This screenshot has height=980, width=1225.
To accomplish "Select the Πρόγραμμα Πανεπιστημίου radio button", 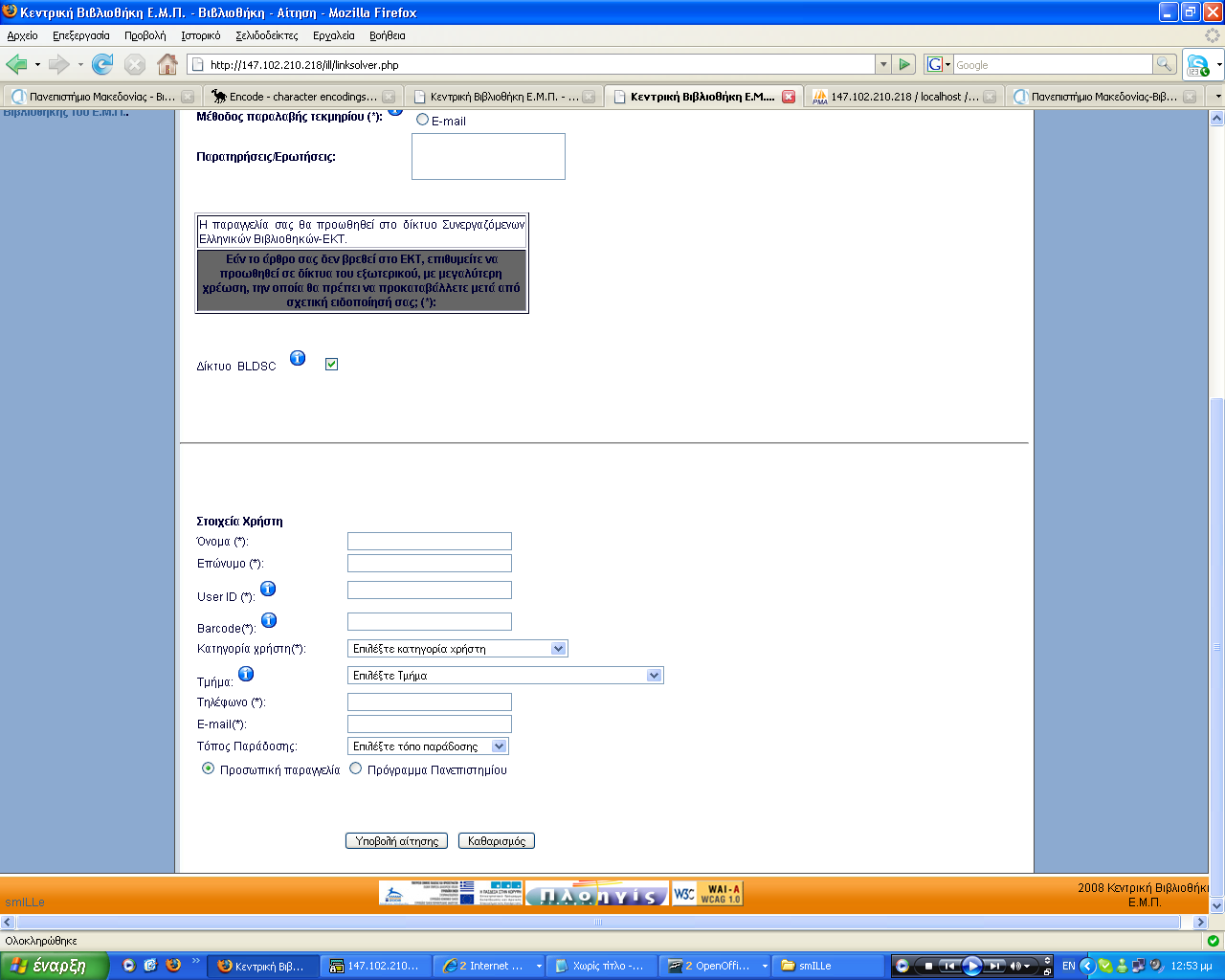I will 355,768.
